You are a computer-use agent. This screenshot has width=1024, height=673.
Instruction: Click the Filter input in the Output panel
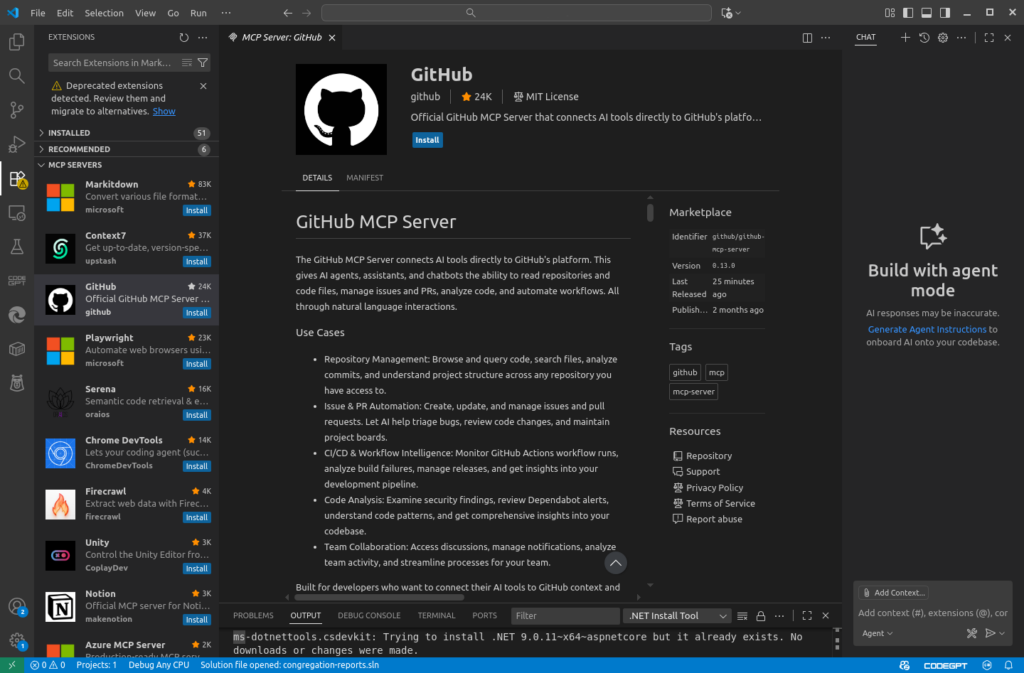564,615
